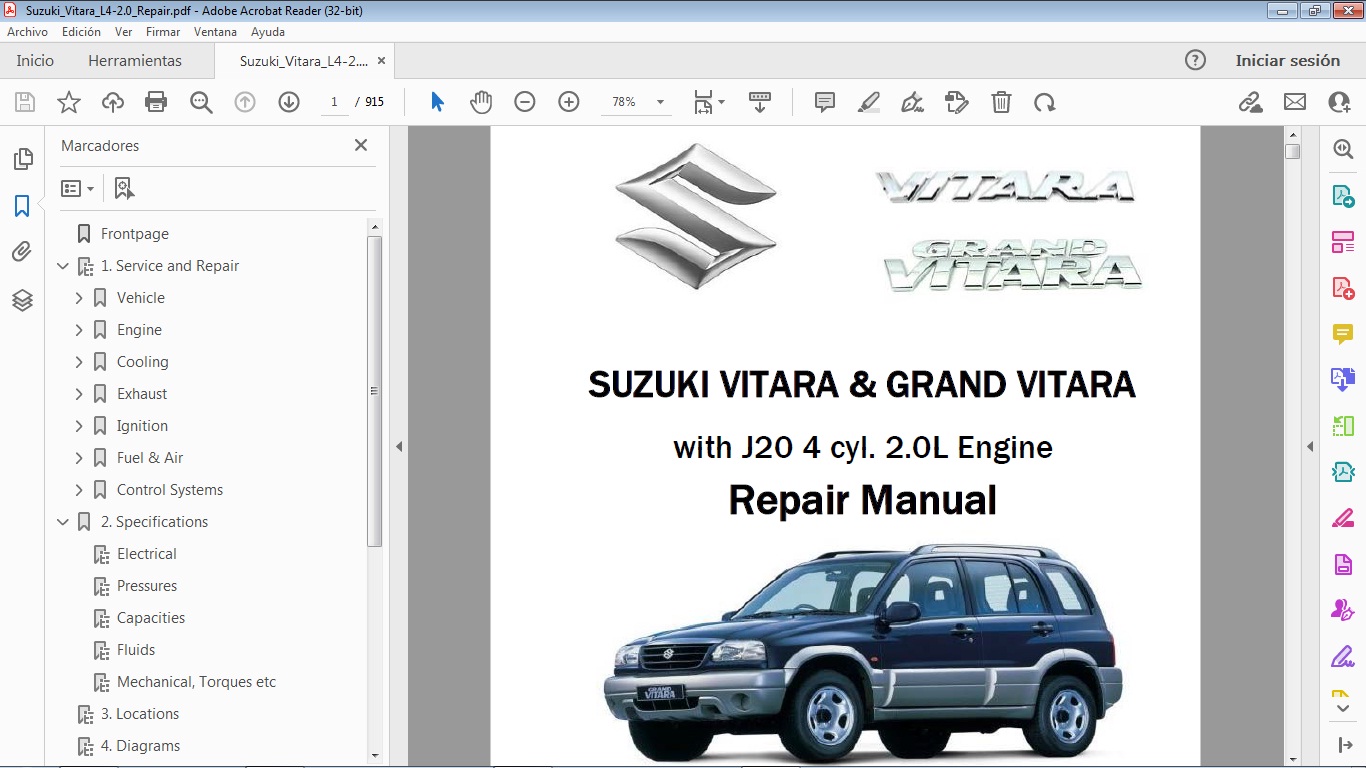Close the Suzuki_Vitara document tab
This screenshot has width=1366, height=768.
(380, 61)
